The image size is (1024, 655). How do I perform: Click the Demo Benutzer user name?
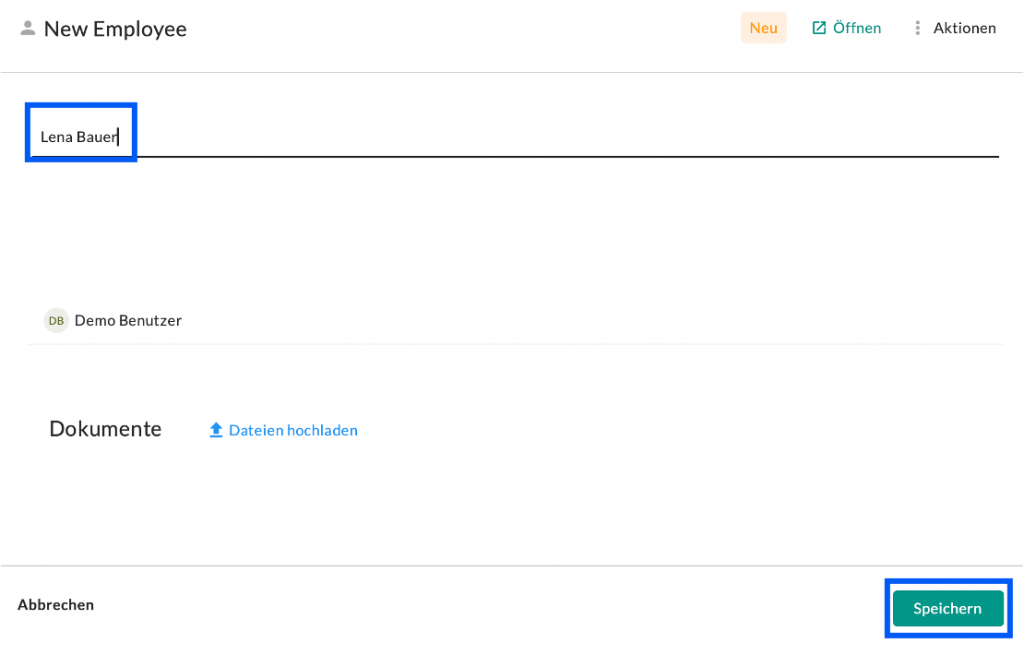pos(128,321)
